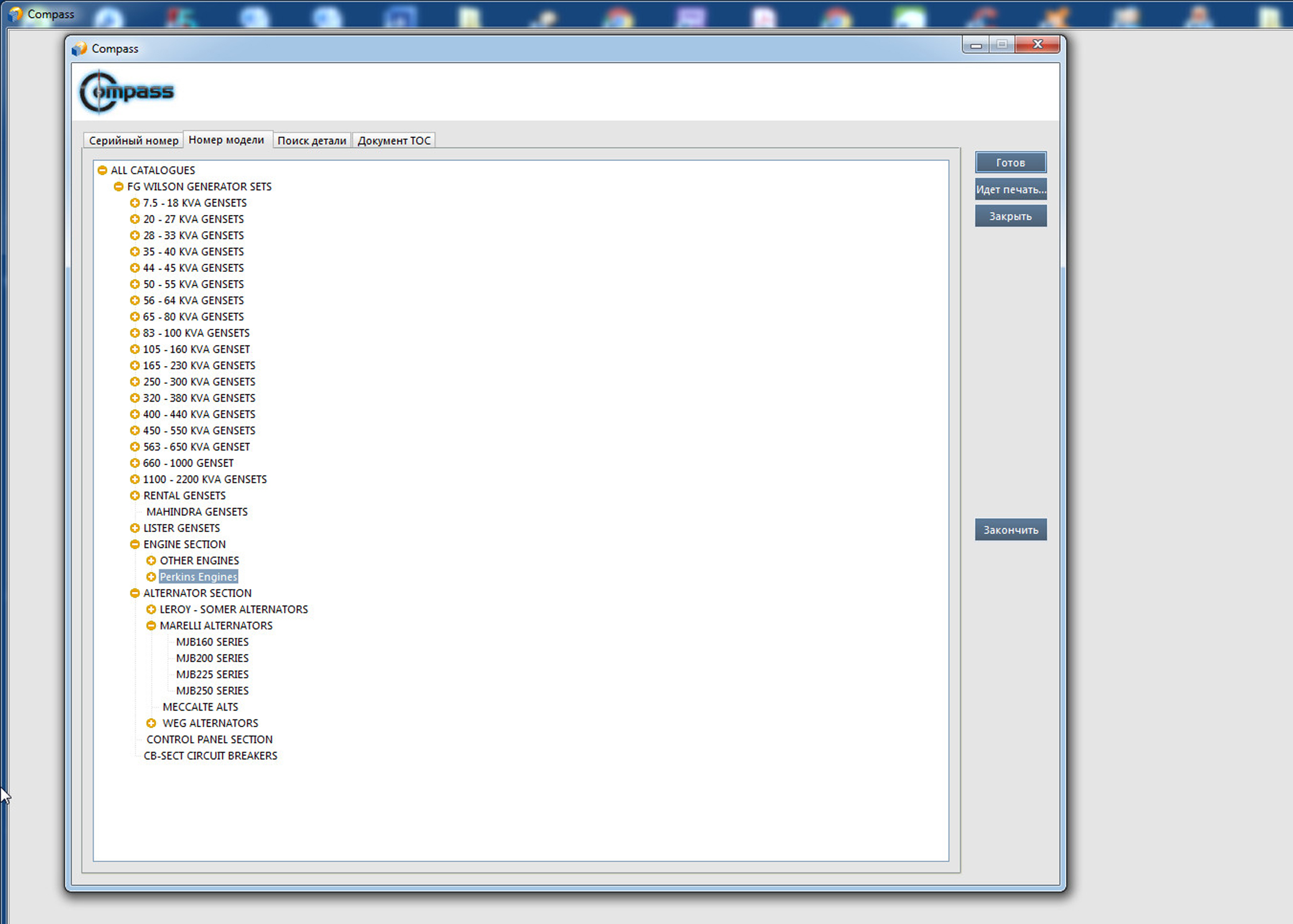This screenshot has width=1293, height=924.
Task: Click plus icon beside LEROY - SOMER ALTERNATORS
Action: 151,610
